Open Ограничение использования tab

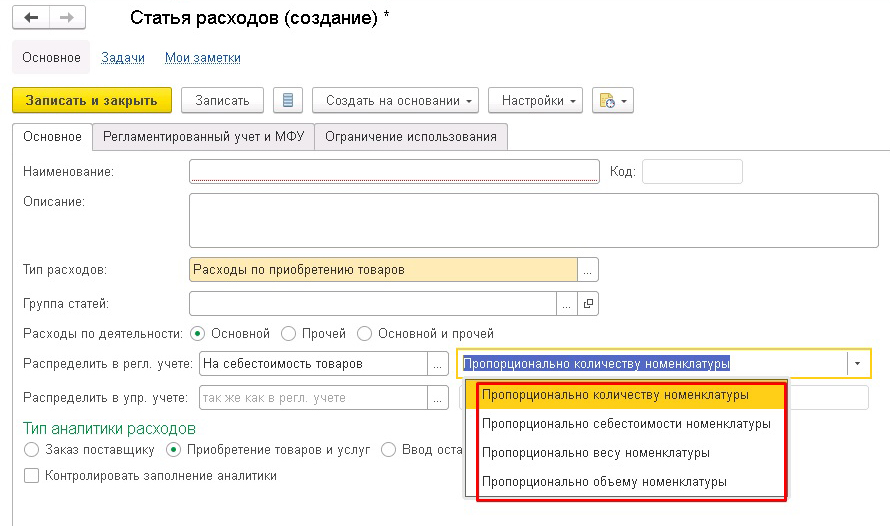click(410, 137)
